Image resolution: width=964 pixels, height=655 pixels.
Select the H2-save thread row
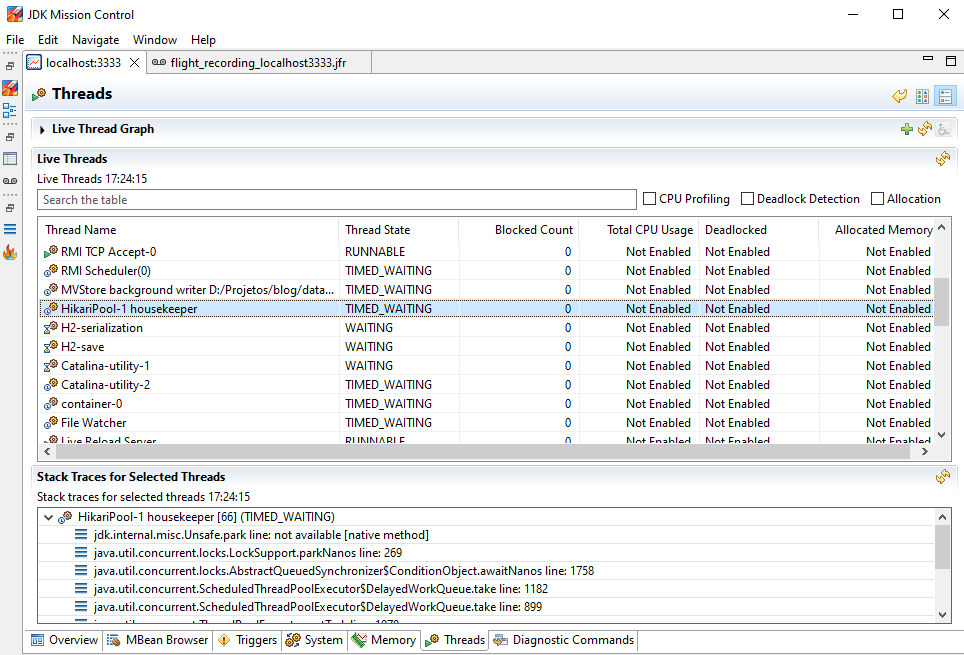[486, 347]
